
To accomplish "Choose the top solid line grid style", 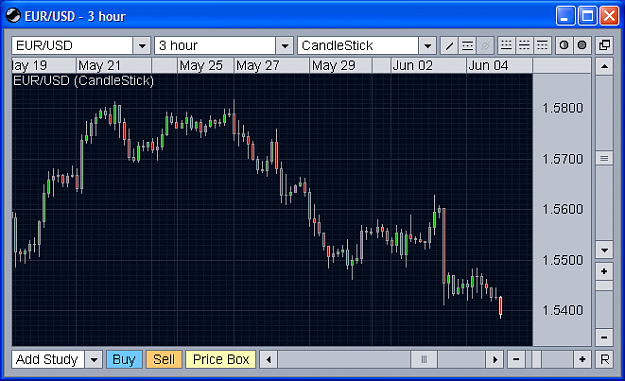I will coord(542,46).
